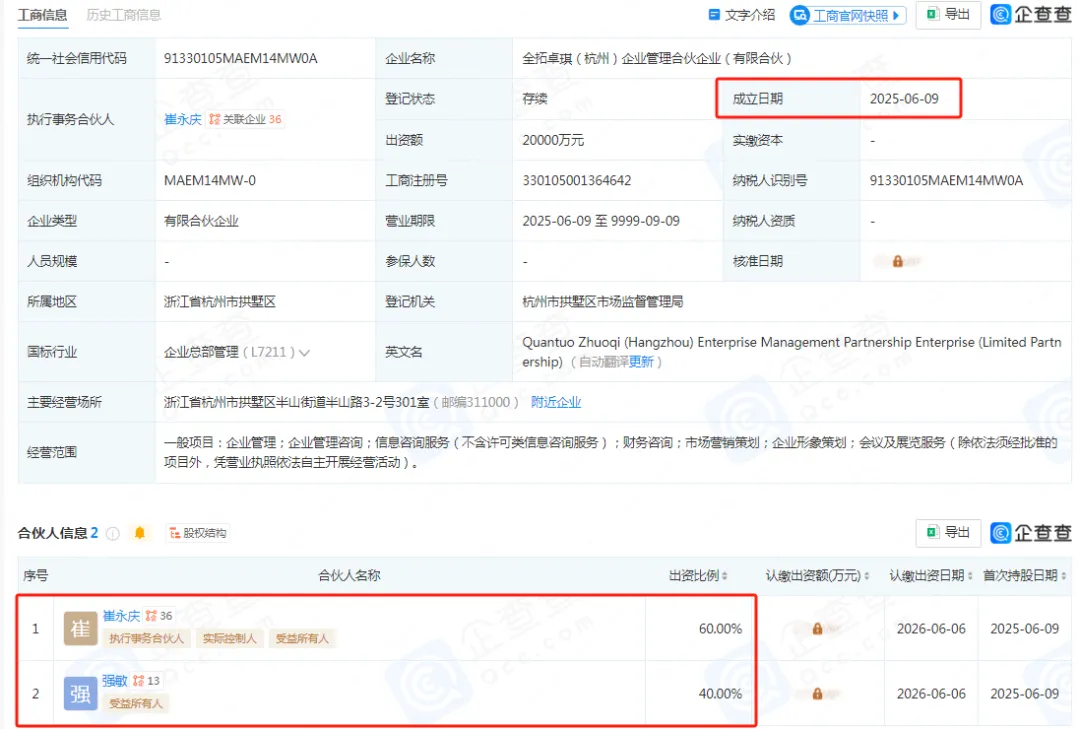Screen dimensions: 1080x729
Task: Open 强敏 partner link
Action: tap(115, 681)
